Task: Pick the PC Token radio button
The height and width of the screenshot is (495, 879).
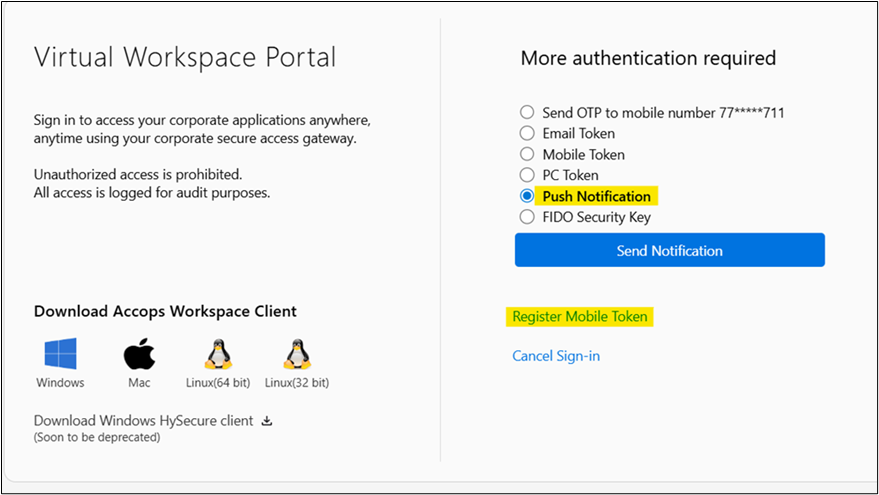Action: (527, 175)
